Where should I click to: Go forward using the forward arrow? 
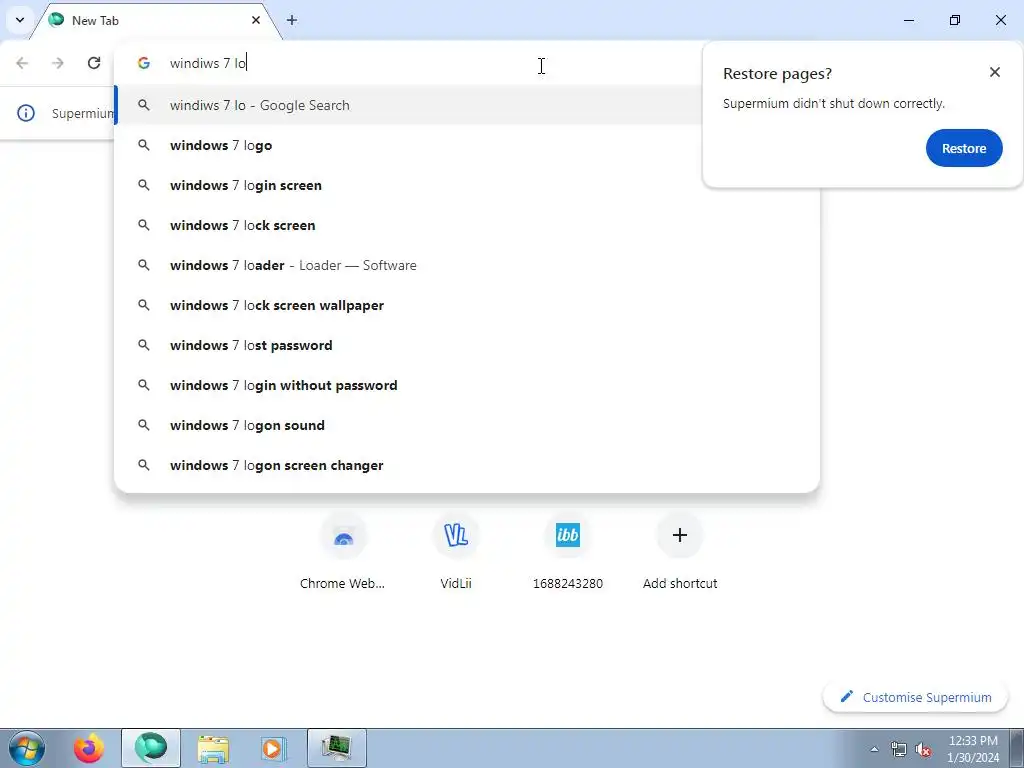pyautogui.click(x=58, y=63)
